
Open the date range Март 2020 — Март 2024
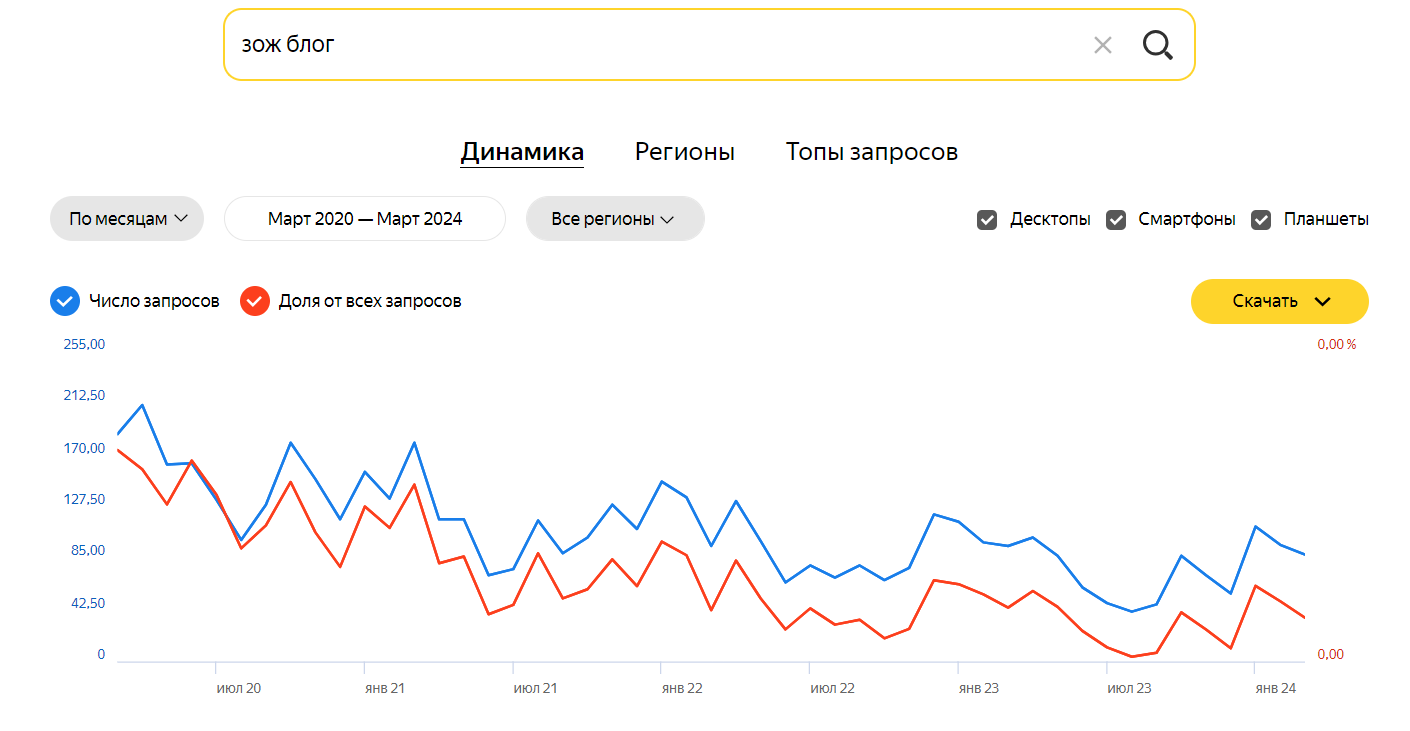[365, 218]
